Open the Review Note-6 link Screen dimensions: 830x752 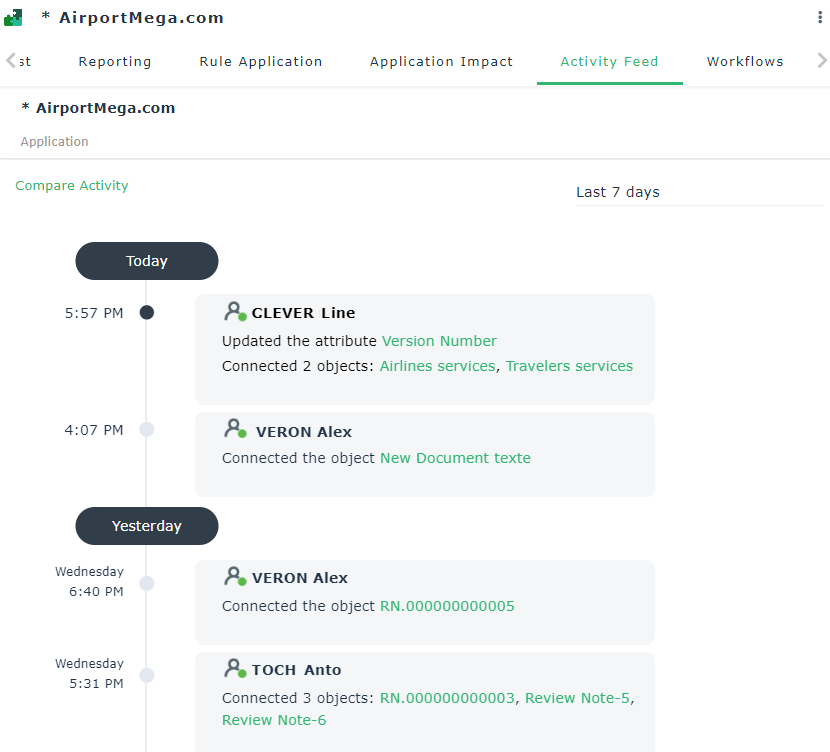tap(274, 721)
